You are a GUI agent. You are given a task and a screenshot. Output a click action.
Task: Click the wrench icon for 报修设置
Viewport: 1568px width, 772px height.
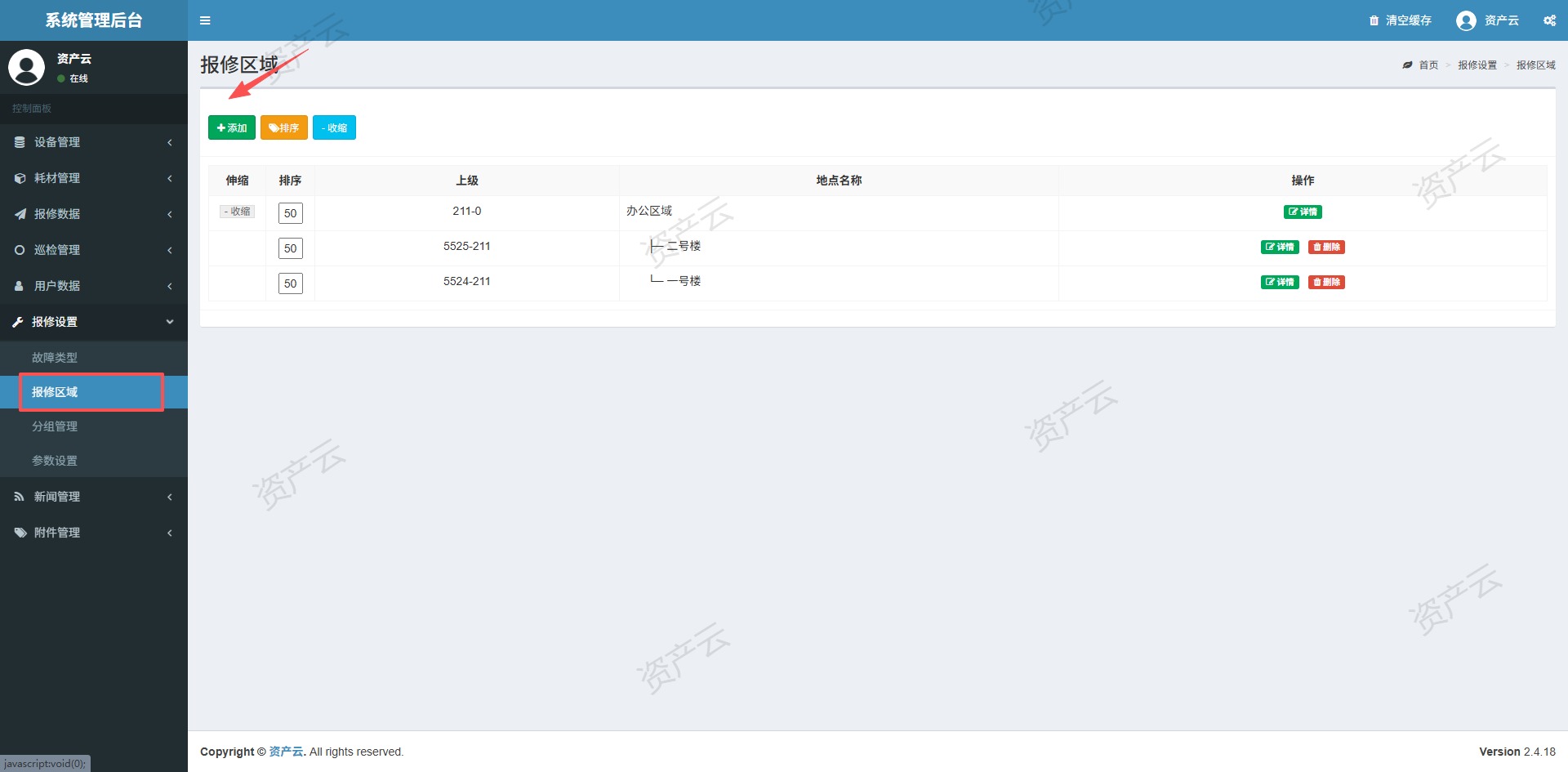click(18, 322)
